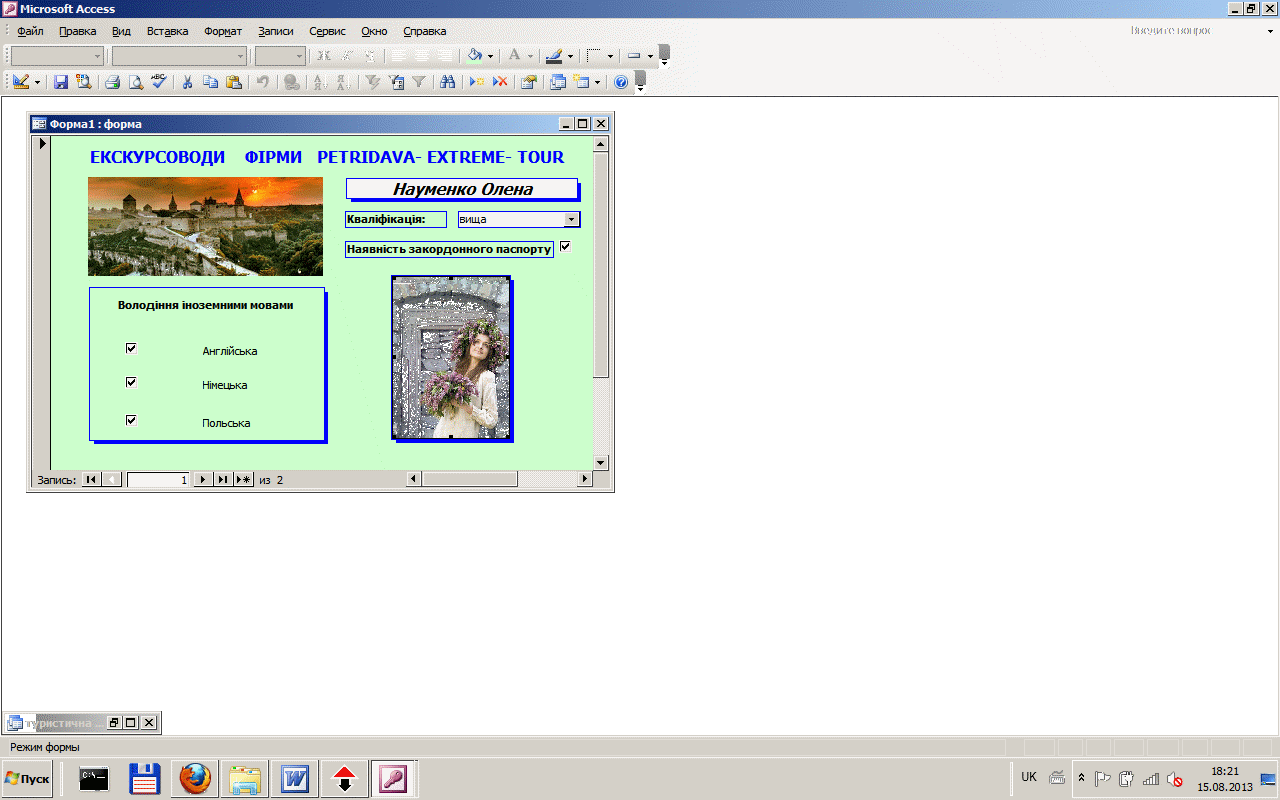Expand the Кваліфікація combo box

pyautogui.click(x=571, y=219)
